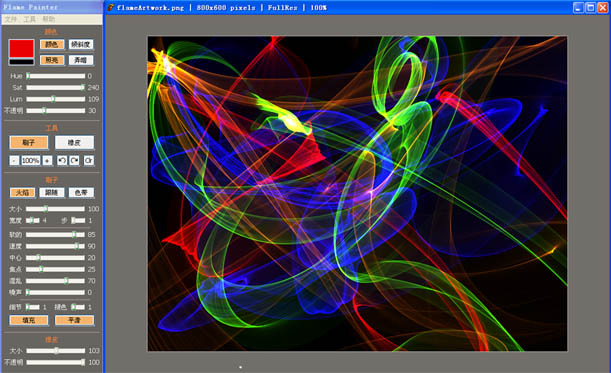
Task: Open the 帮助 help menu
Action: (x=48, y=19)
